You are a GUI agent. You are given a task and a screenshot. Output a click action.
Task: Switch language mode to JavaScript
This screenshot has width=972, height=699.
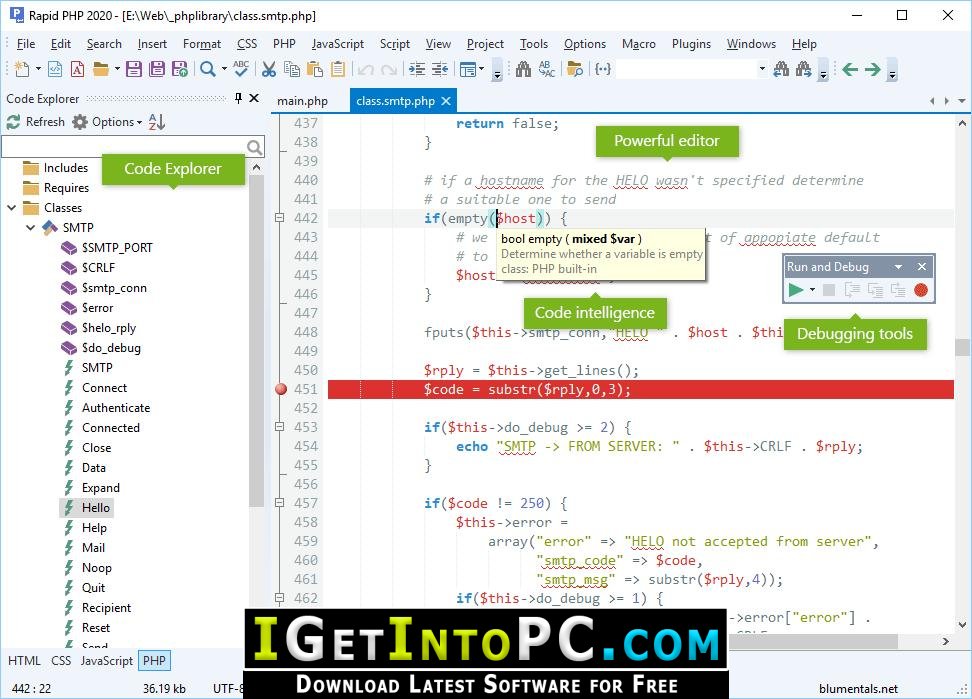pyautogui.click(x=107, y=661)
